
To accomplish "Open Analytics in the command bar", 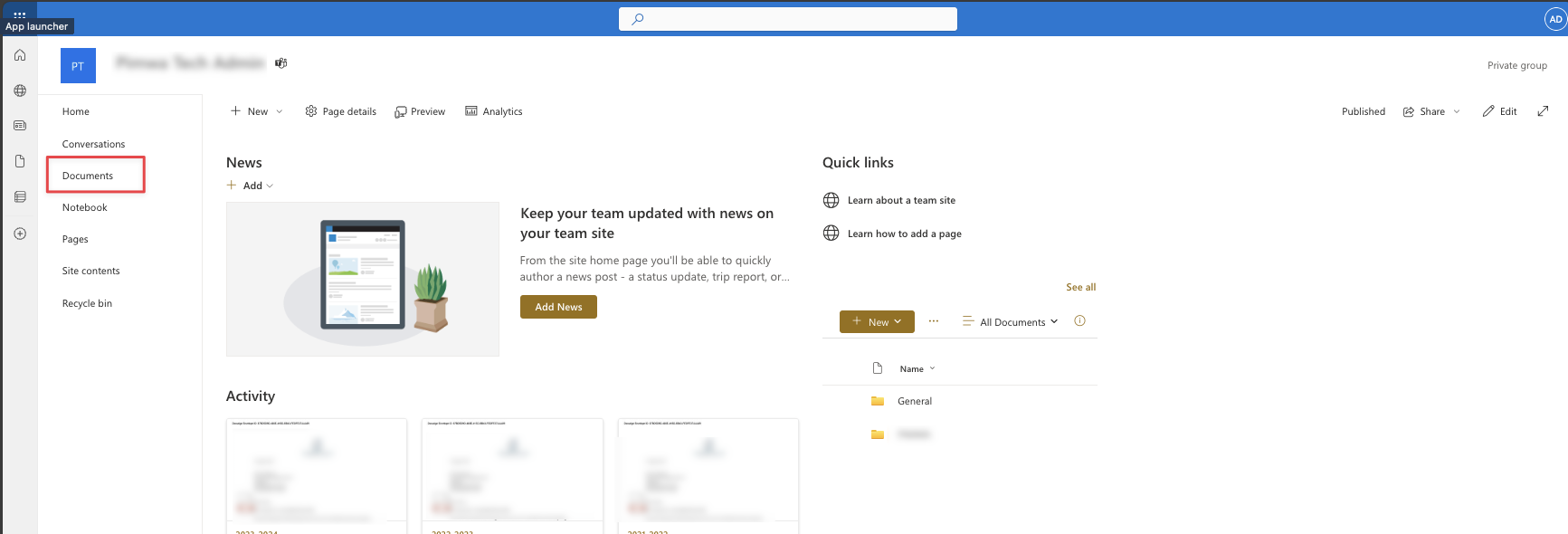I will (x=494, y=111).
